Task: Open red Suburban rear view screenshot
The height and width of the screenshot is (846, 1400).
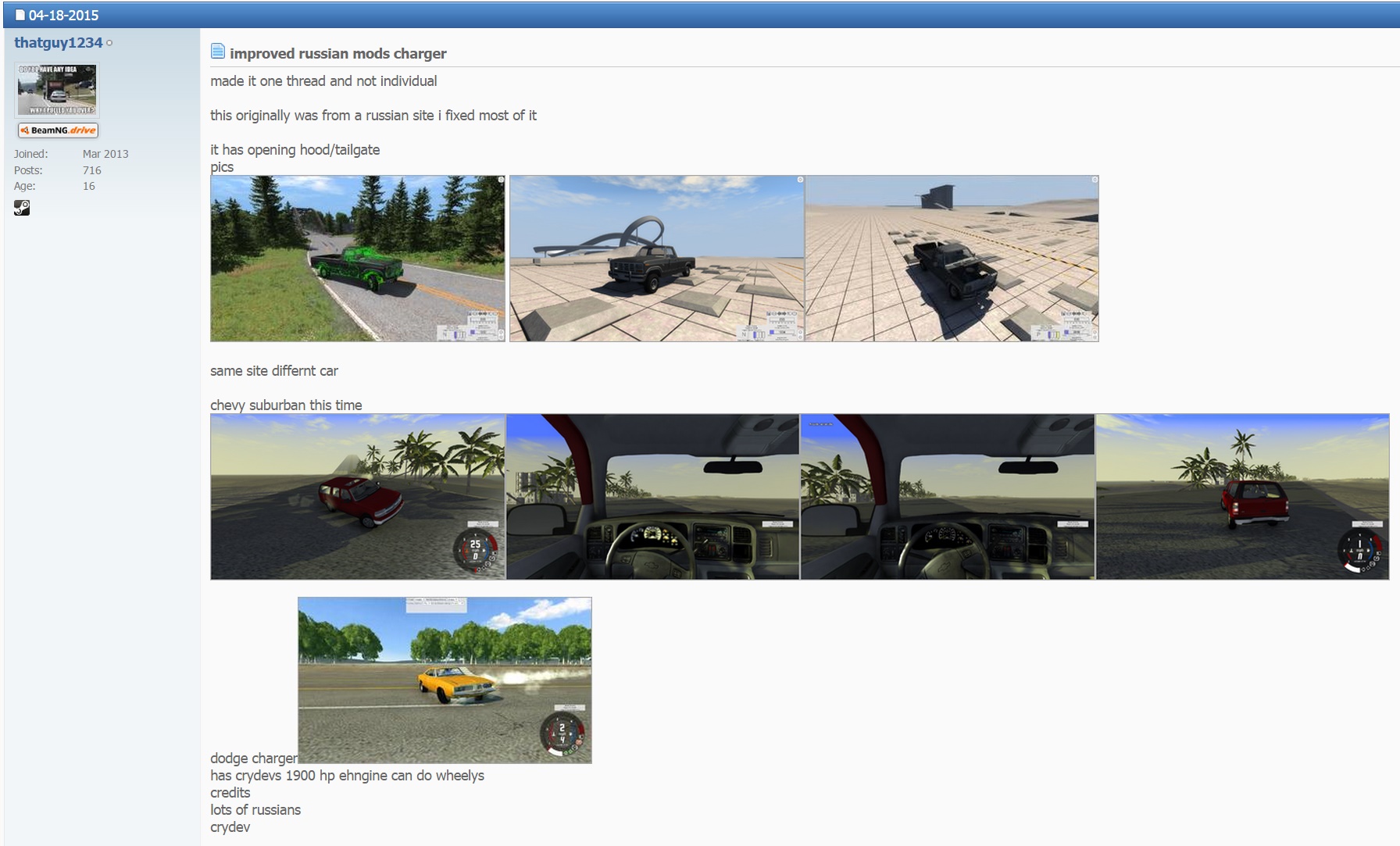Action: click(1242, 497)
